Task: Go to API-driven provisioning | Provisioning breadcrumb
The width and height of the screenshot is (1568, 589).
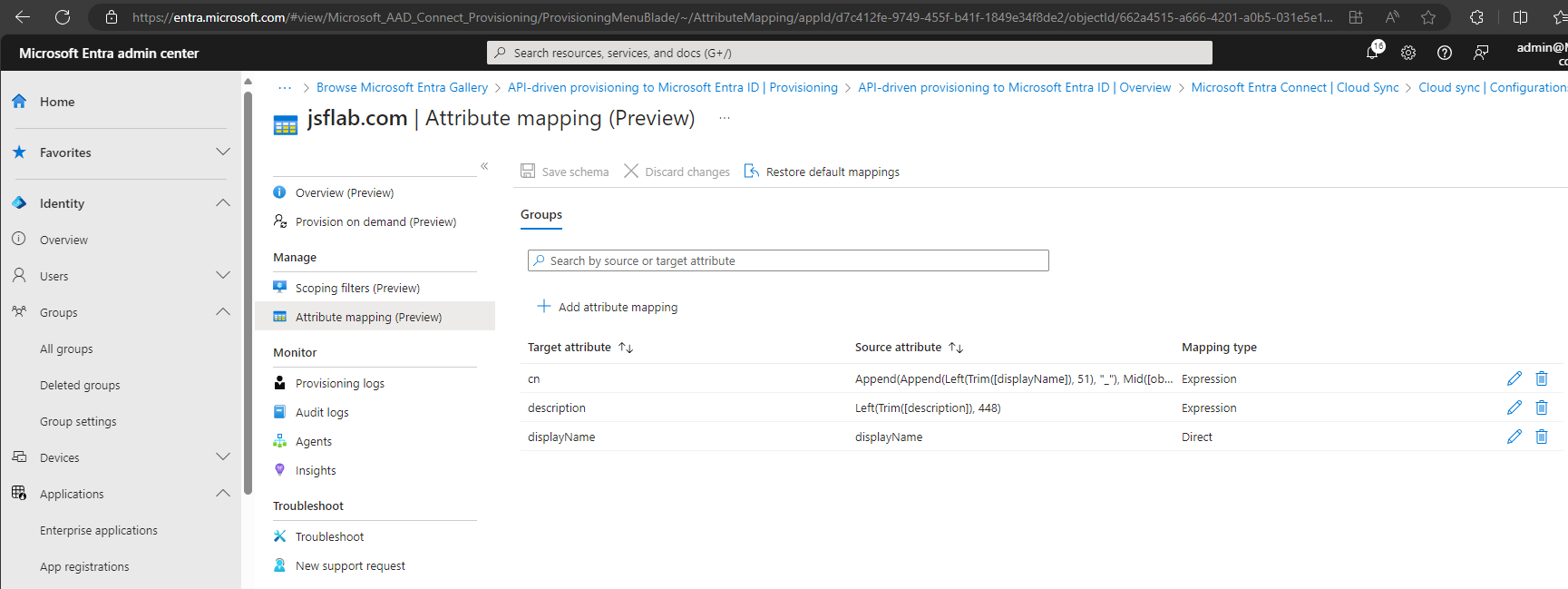Action: pyautogui.click(x=673, y=88)
